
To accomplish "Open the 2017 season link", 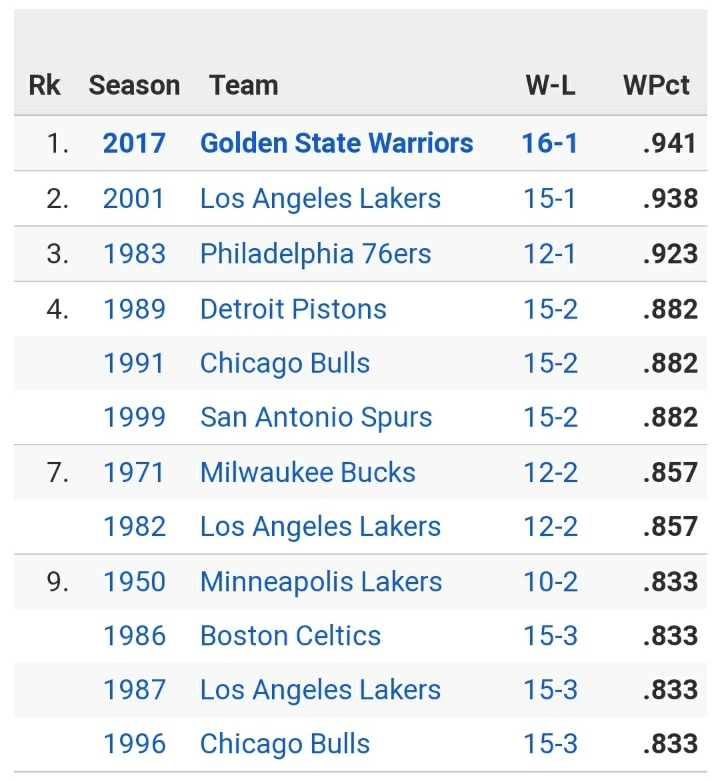I will (134, 143).
